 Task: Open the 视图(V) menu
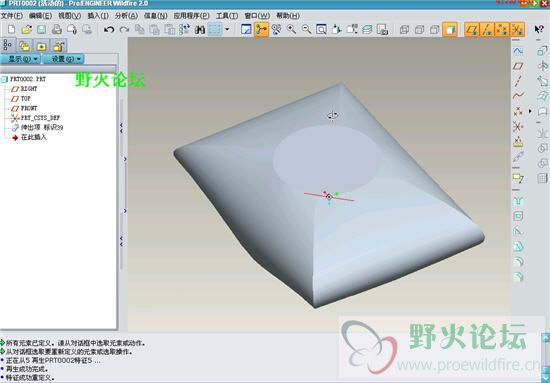click(69, 16)
